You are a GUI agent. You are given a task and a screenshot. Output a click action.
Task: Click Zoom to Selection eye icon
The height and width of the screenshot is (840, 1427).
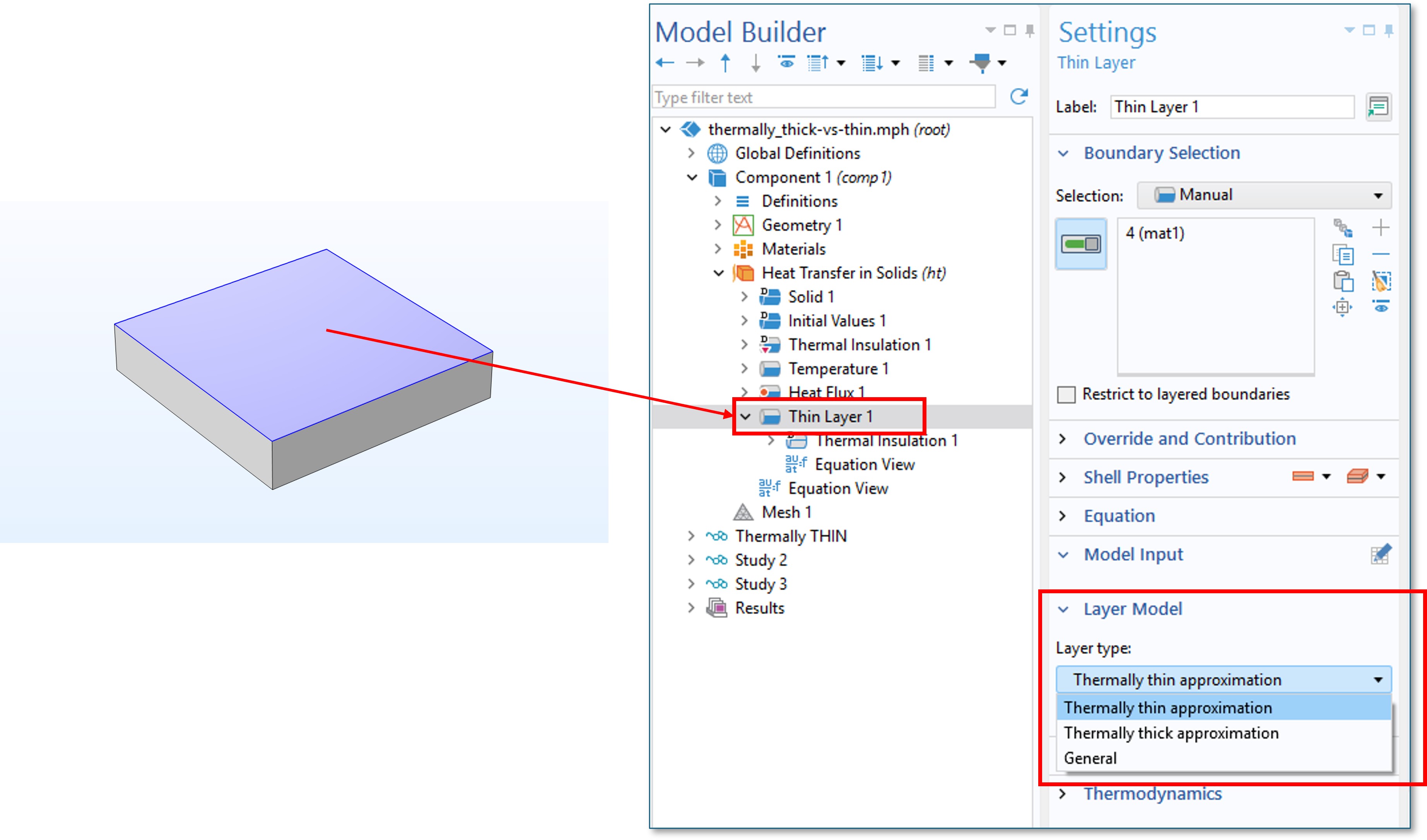click(x=1381, y=306)
